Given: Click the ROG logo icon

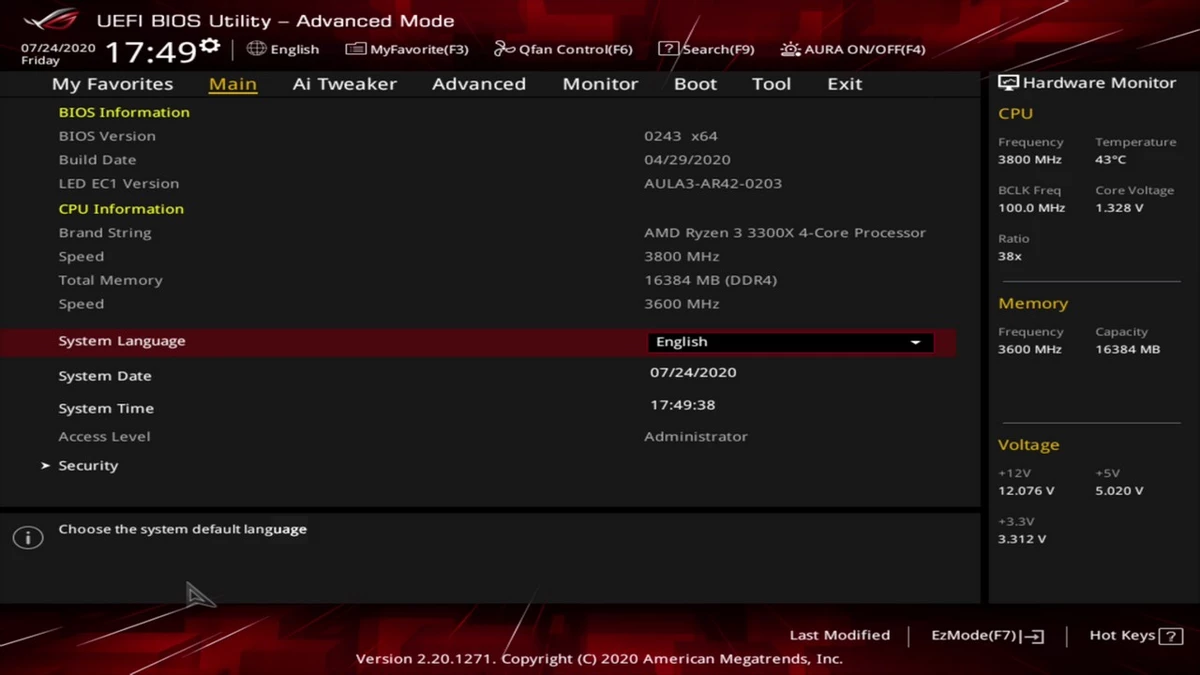Looking at the screenshot, I should [52, 20].
